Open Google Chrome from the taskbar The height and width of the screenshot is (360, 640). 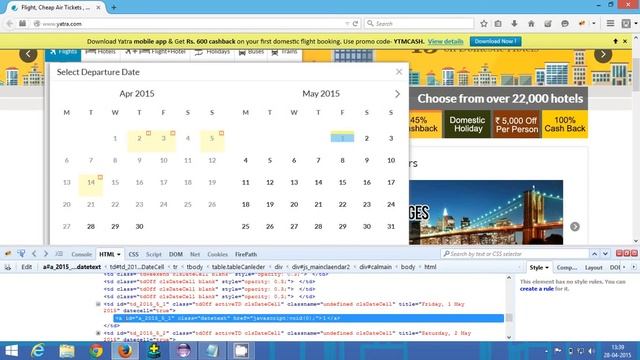(x=96, y=351)
